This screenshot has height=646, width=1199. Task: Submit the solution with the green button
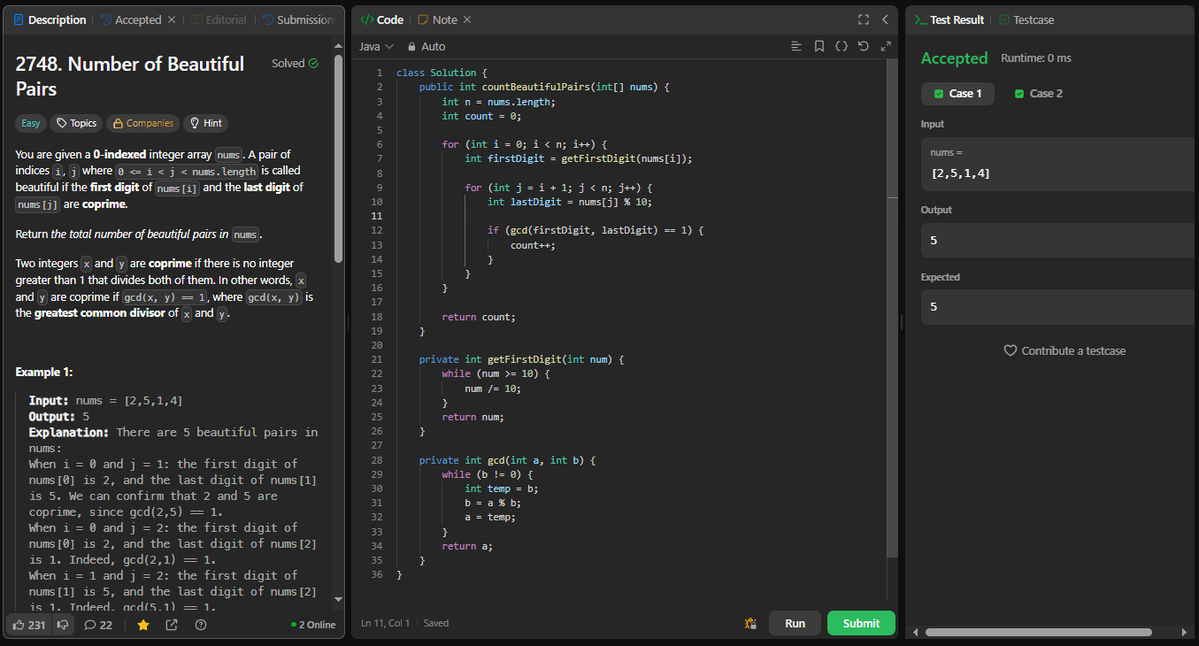[861, 622]
